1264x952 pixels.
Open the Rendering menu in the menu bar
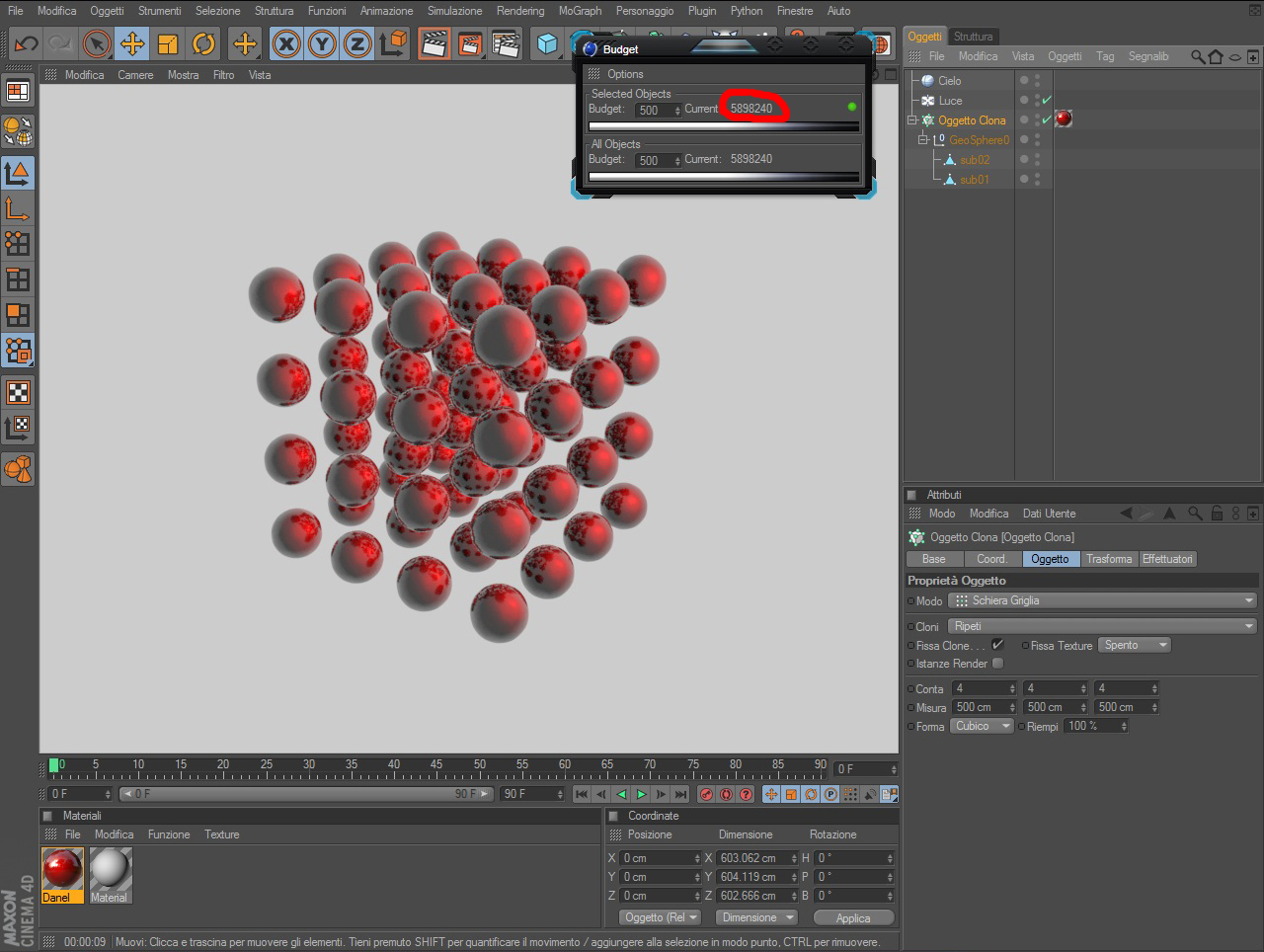pos(520,11)
